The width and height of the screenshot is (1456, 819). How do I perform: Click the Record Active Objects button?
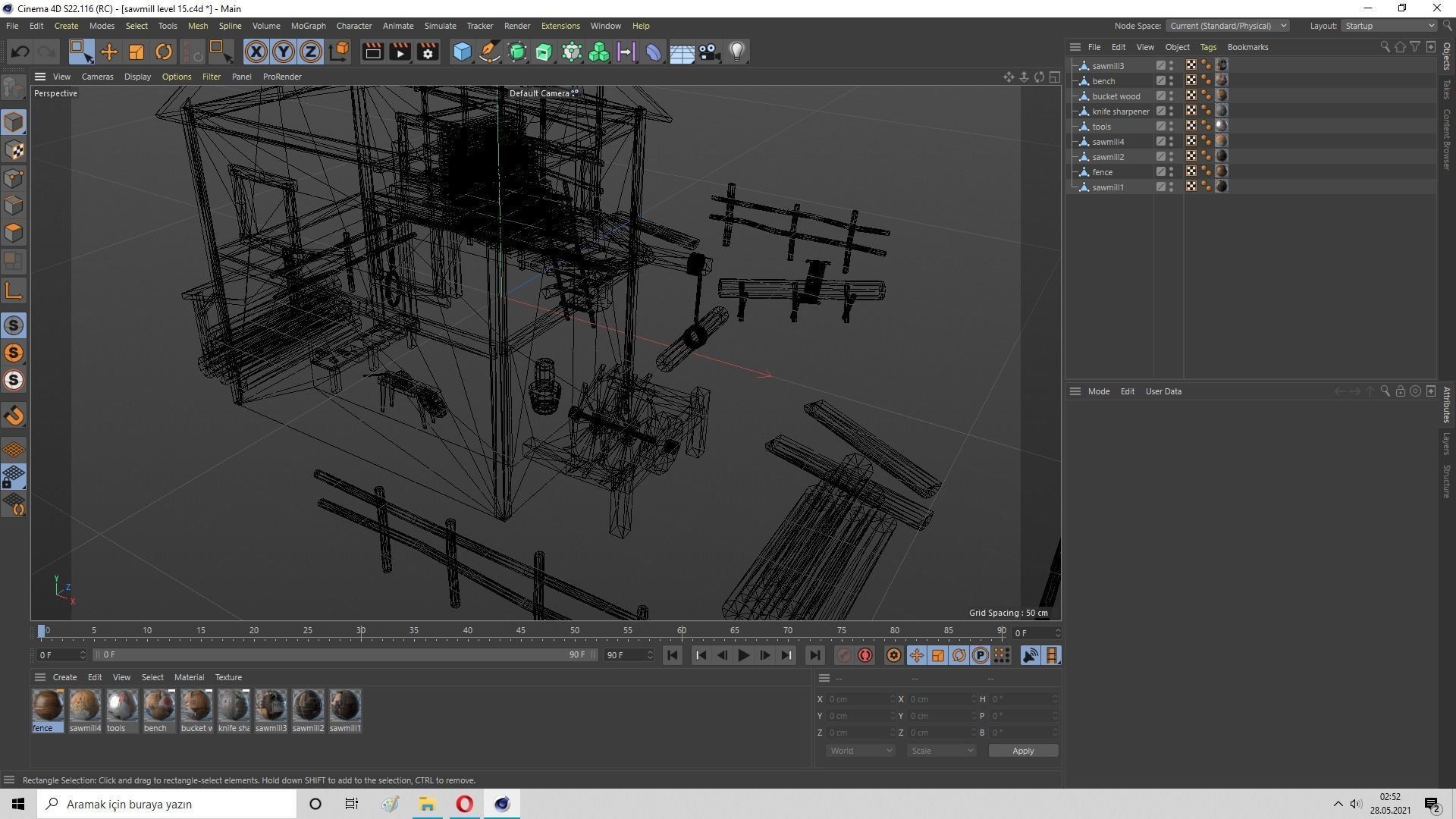click(843, 655)
